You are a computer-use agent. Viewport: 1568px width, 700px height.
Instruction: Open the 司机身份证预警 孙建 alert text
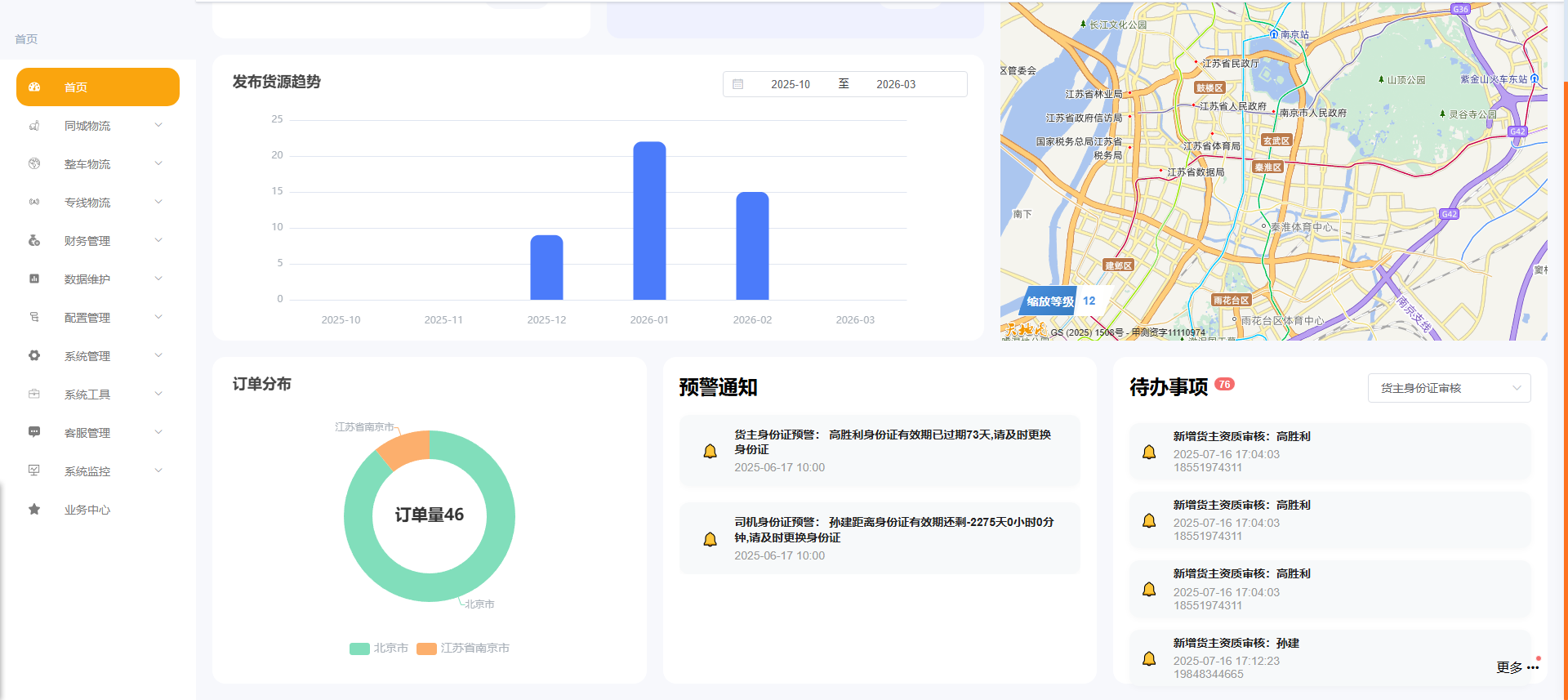pos(894,529)
